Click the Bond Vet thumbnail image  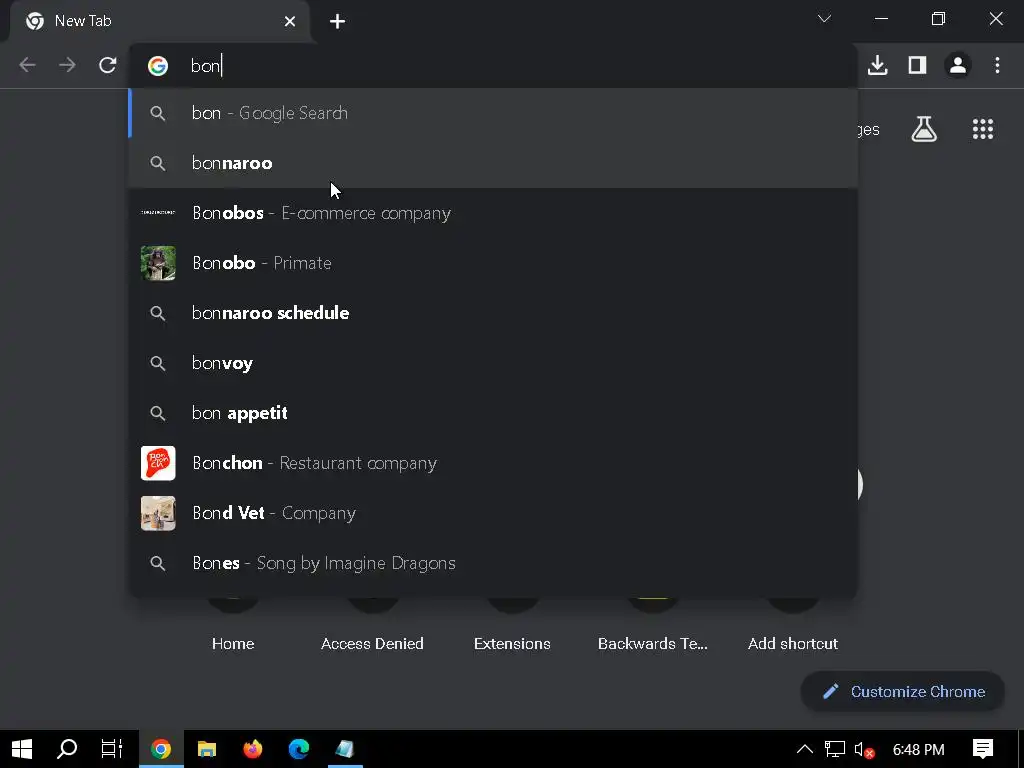click(x=158, y=513)
